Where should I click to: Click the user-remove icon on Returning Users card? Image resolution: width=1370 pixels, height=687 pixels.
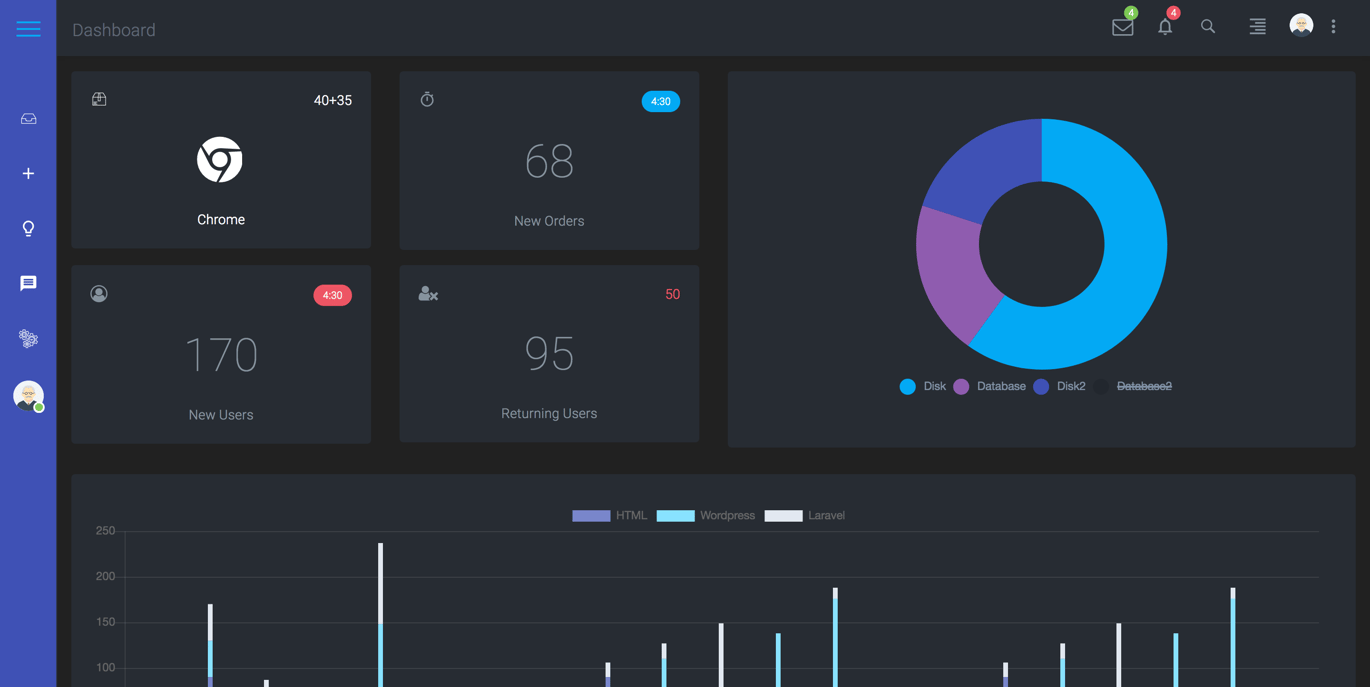coord(428,293)
